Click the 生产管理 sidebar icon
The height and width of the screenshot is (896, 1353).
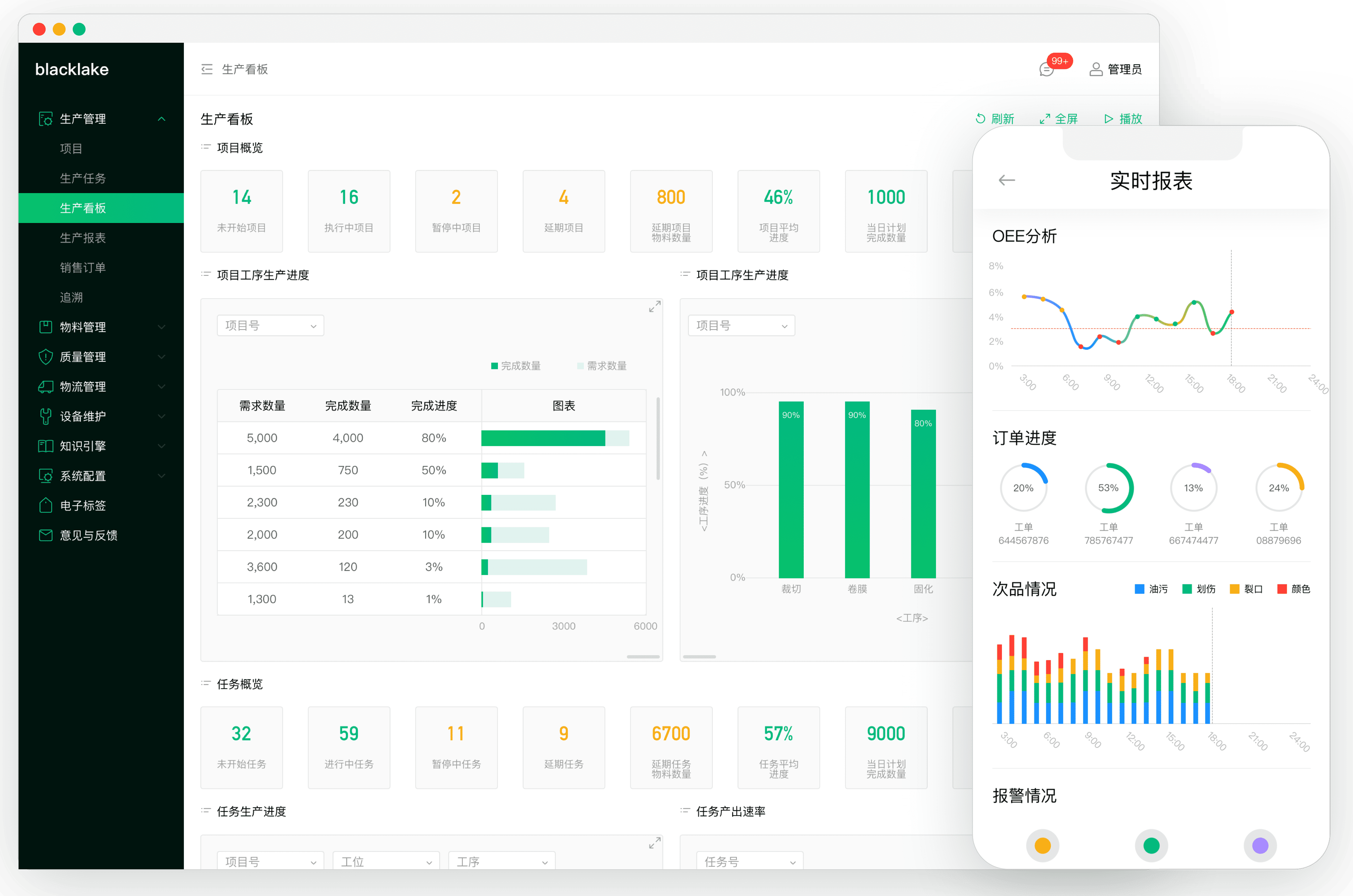(x=45, y=119)
